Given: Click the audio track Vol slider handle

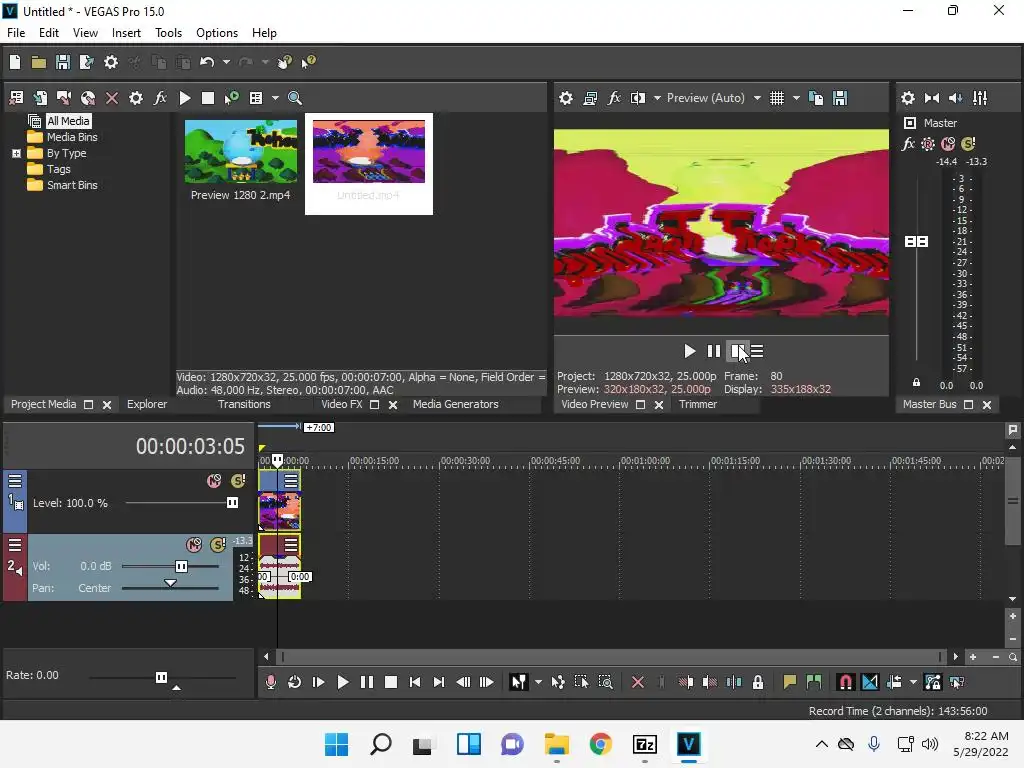Looking at the screenshot, I should [182, 566].
